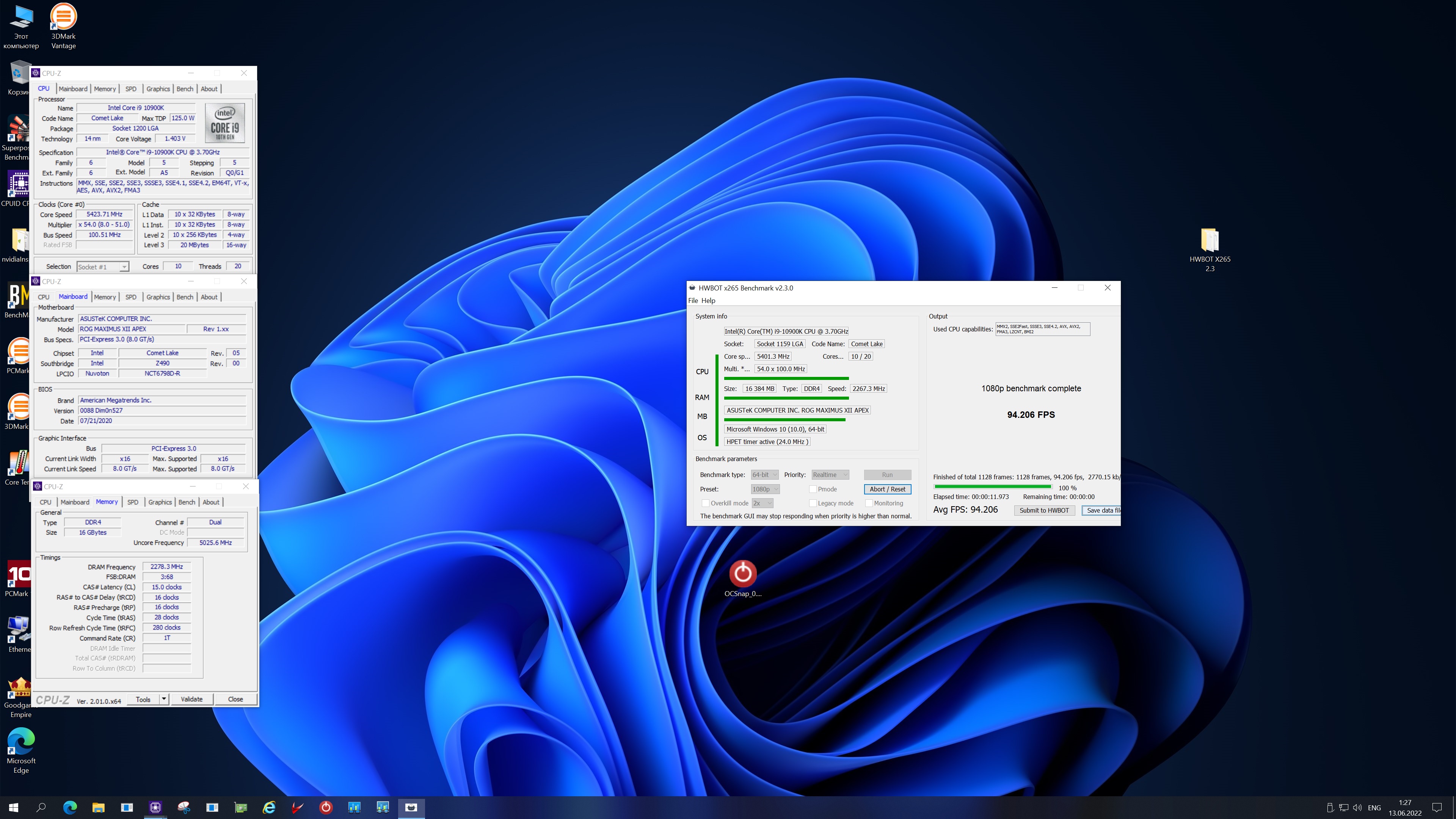Open Graphics tab in CPU-Z Timings window

click(160, 502)
